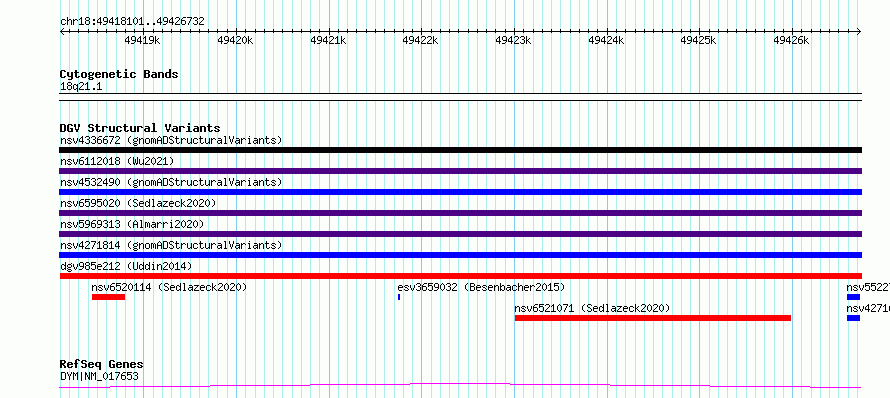Open variant nsv6521071 (Sedlazeck2020) label
890x398 pixels.
pyautogui.click(x=593, y=308)
